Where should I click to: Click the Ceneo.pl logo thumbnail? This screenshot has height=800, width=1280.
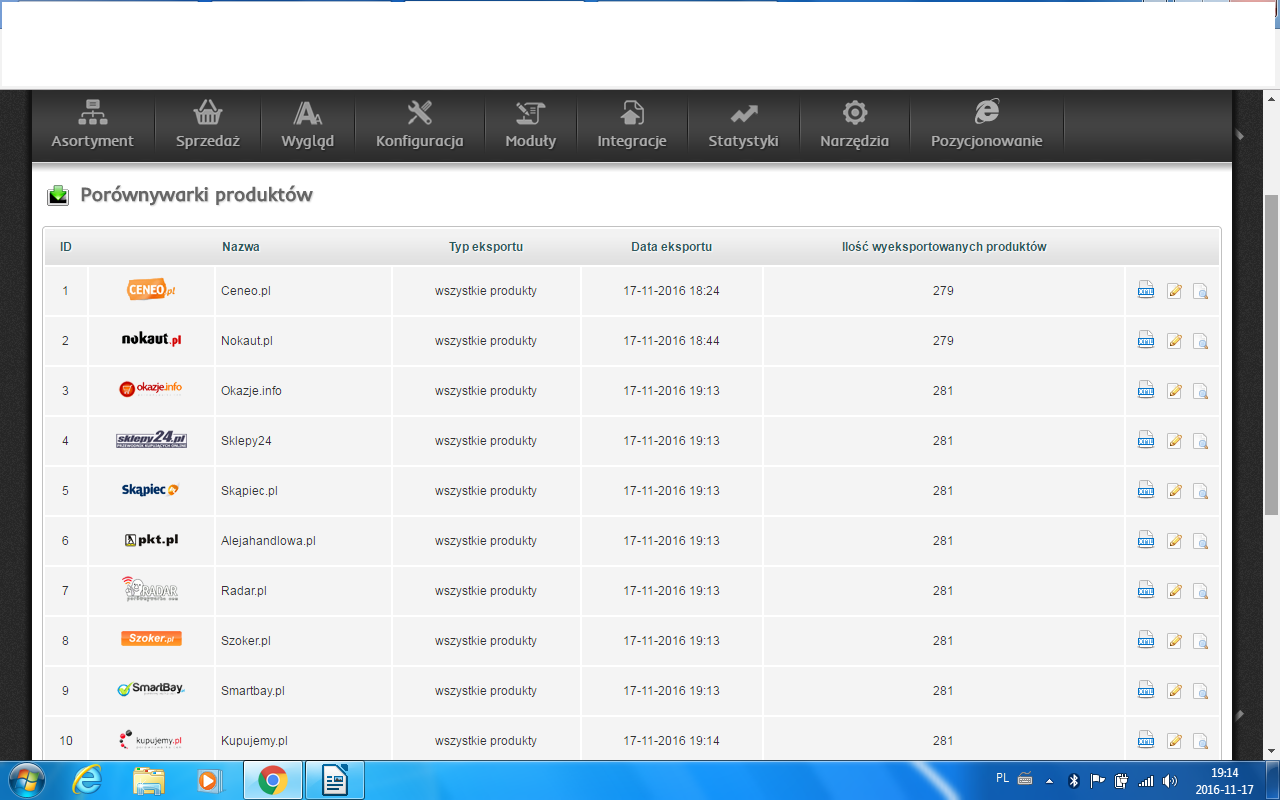point(151,290)
